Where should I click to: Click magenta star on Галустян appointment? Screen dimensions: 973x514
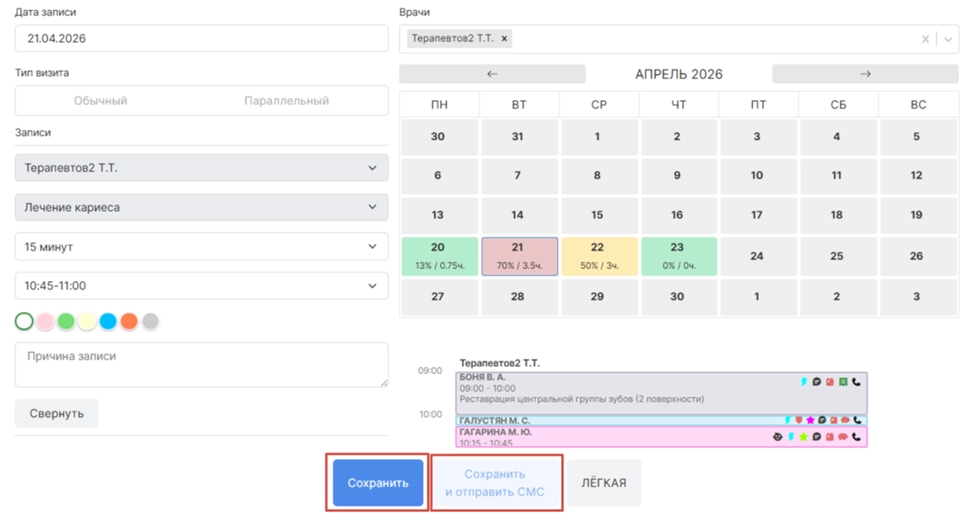pyautogui.click(x=810, y=421)
